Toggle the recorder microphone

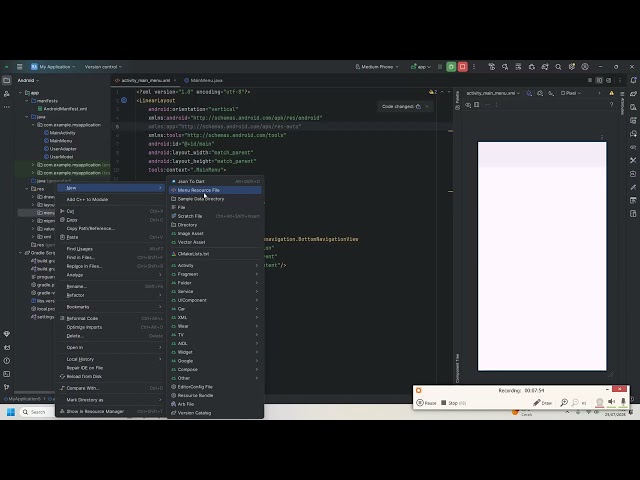coord(623,402)
